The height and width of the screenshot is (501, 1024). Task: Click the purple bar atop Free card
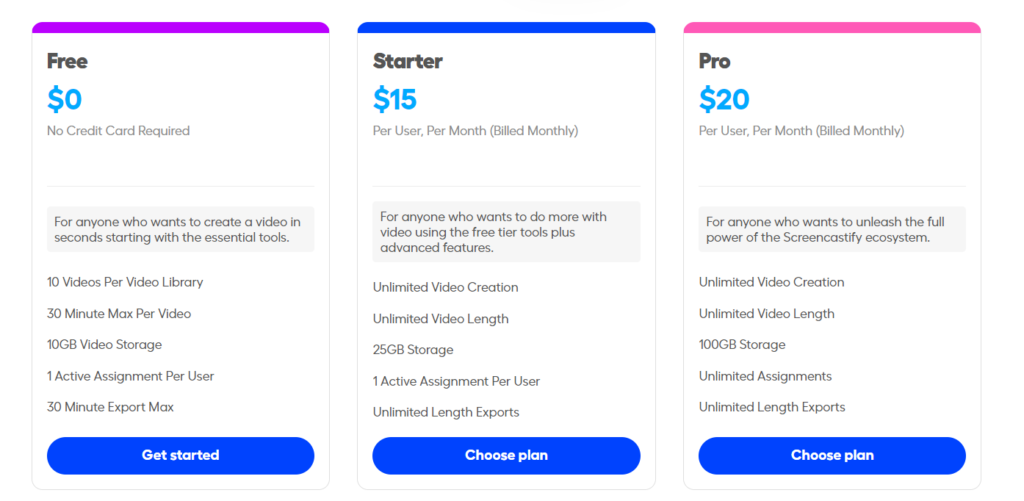click(180, 27)
